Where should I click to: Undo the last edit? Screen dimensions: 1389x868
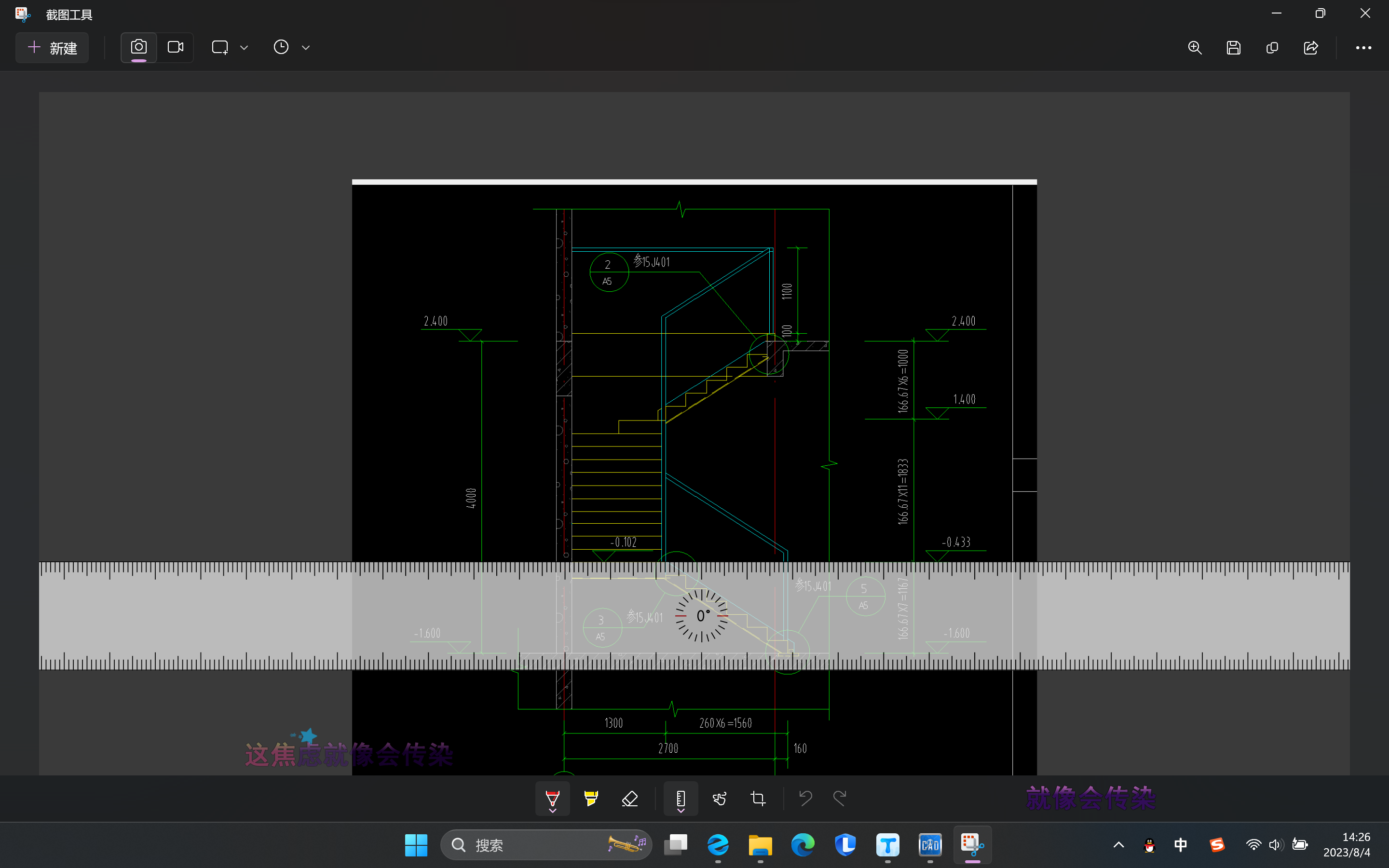(x=805, y=798)
